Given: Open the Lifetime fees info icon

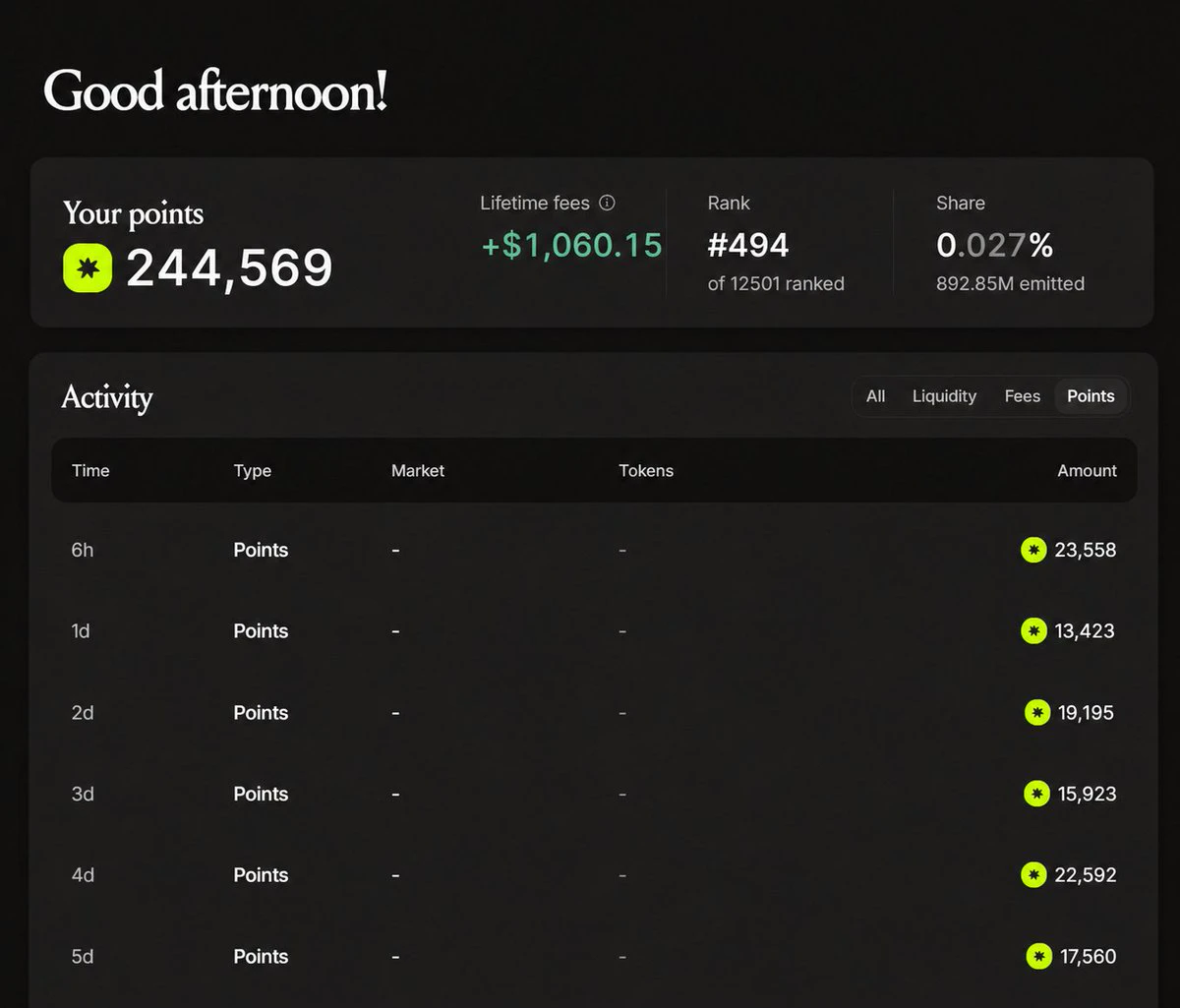Looking at the screenshot, I should point(608,204).
